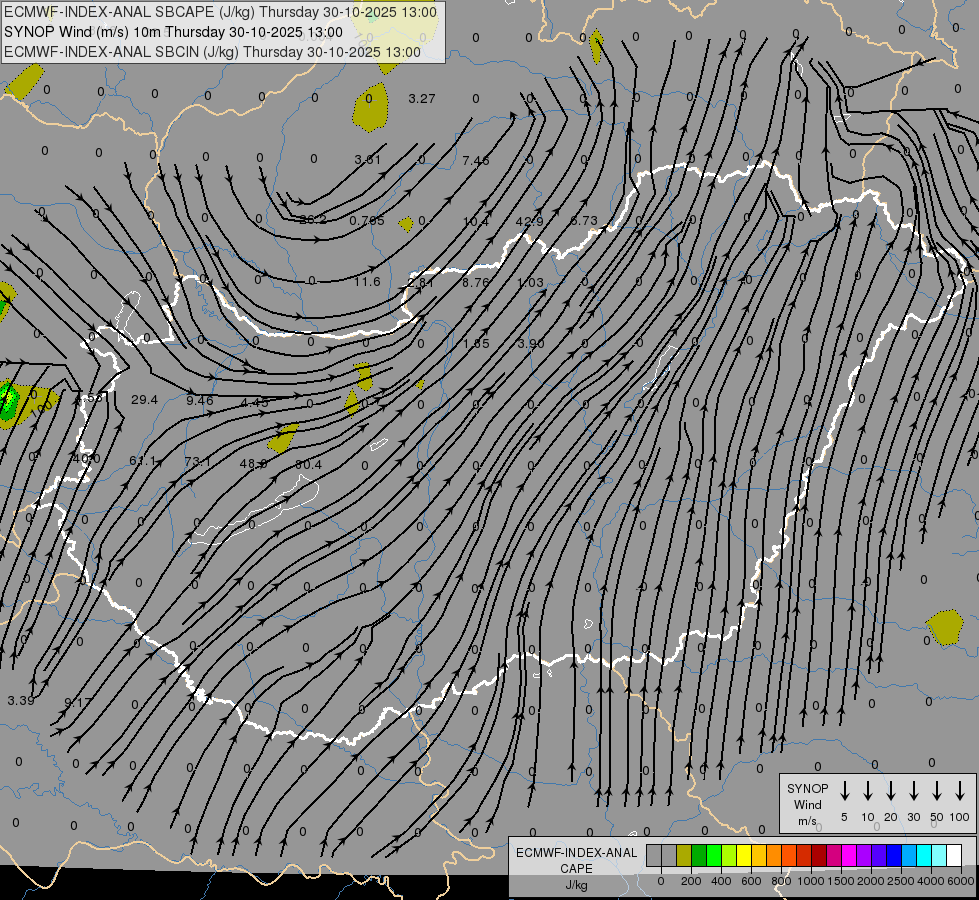979x900 pixels.
Task: Pick the dark red 1000 J/kg swatch
Action: 819,855
